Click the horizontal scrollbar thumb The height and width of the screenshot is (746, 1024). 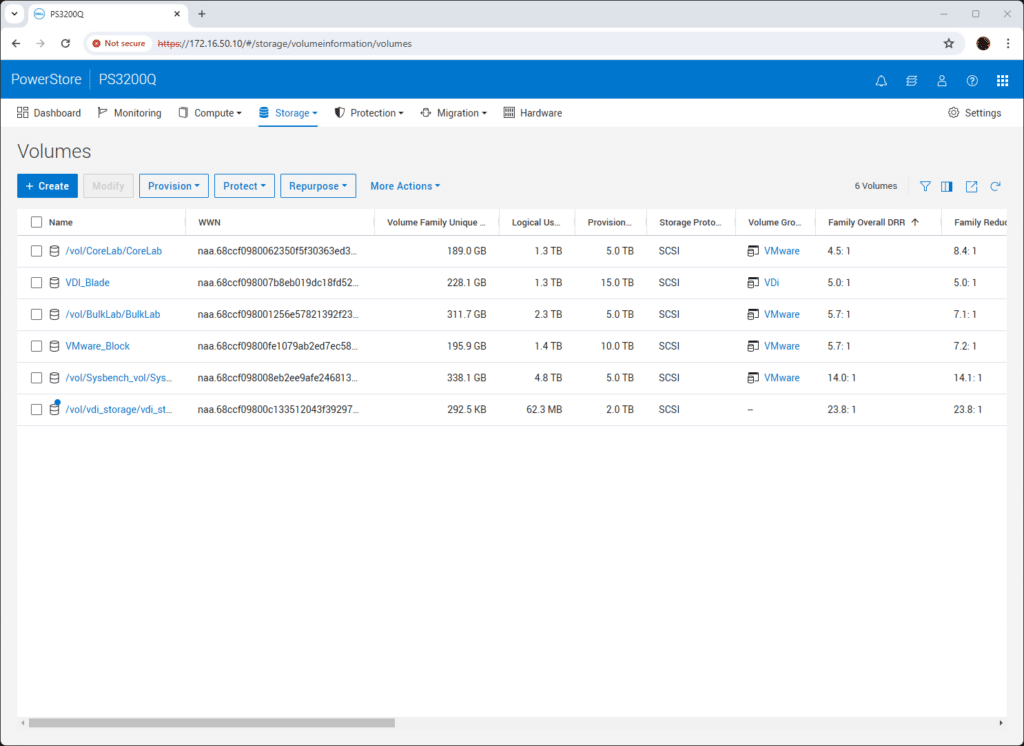tap(212, 723)
